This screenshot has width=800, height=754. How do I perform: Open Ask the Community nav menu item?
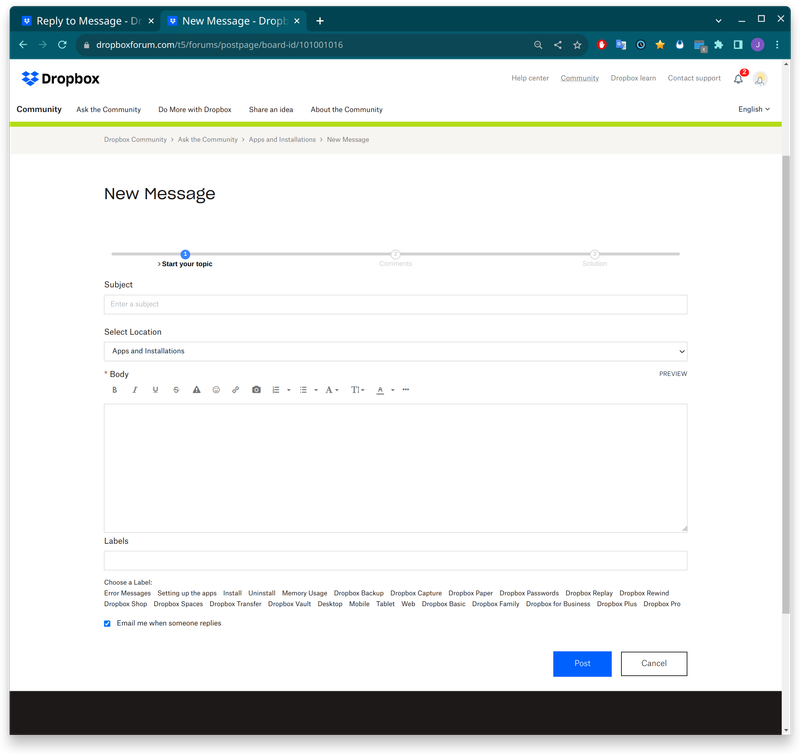coord(108,109)
